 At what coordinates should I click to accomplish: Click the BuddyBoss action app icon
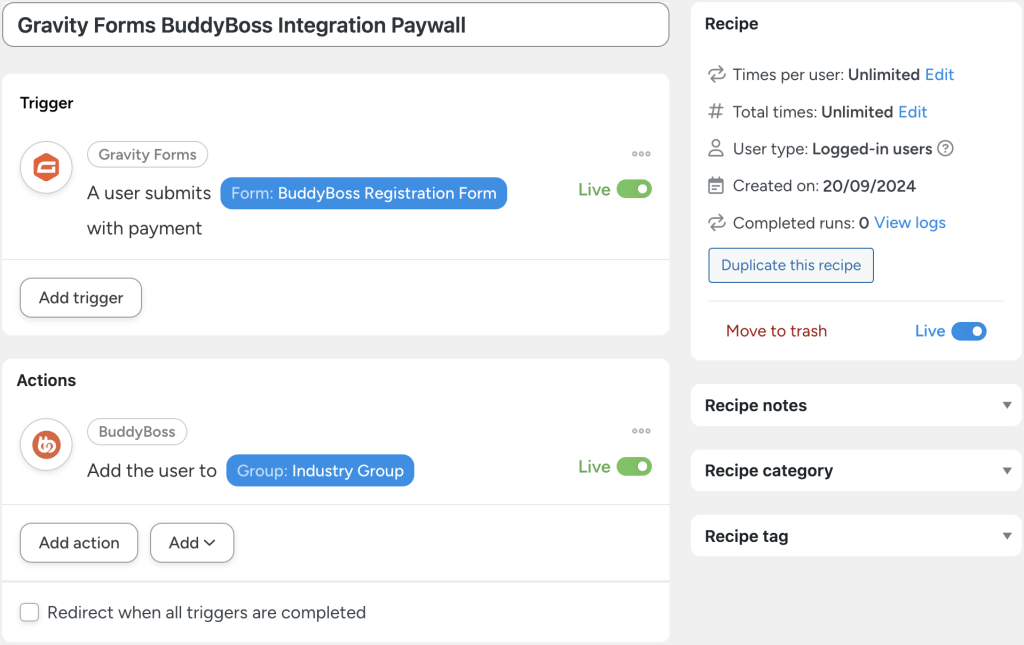[x=46, y=445]
